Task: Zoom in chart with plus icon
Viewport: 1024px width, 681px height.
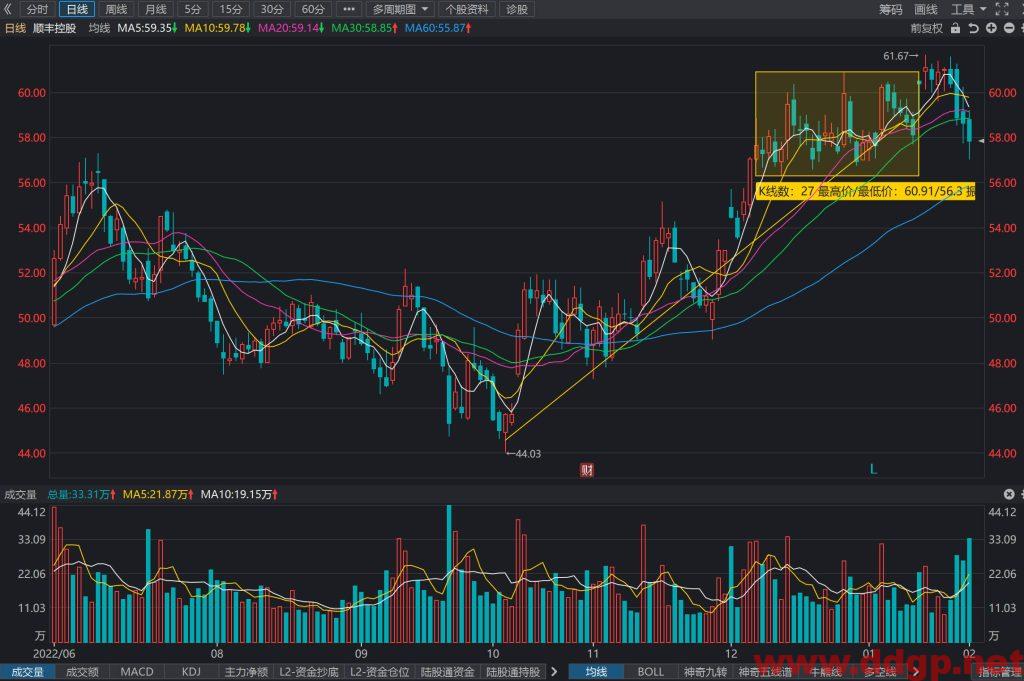Action: (991, 28)
